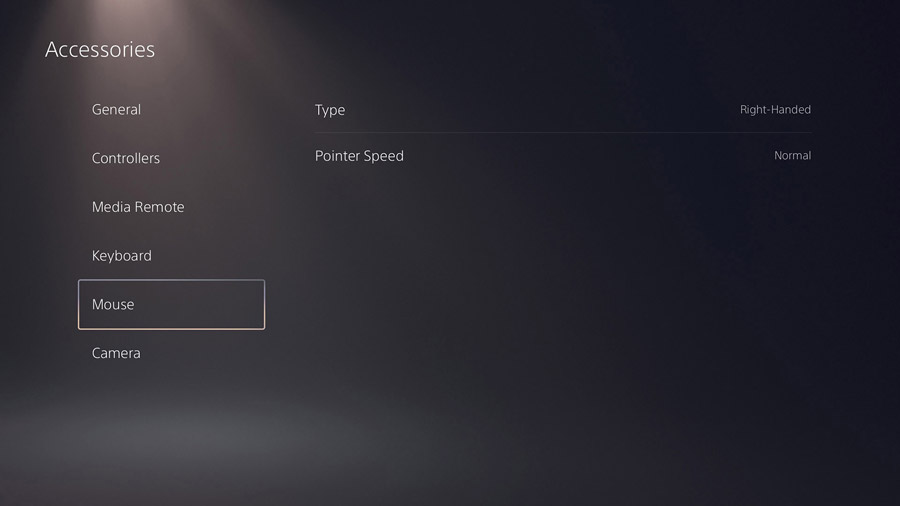The height and width of the screenshot is (506, 900).
Task: Select the highlighted Mouse category
Action: tap(171, 305)
